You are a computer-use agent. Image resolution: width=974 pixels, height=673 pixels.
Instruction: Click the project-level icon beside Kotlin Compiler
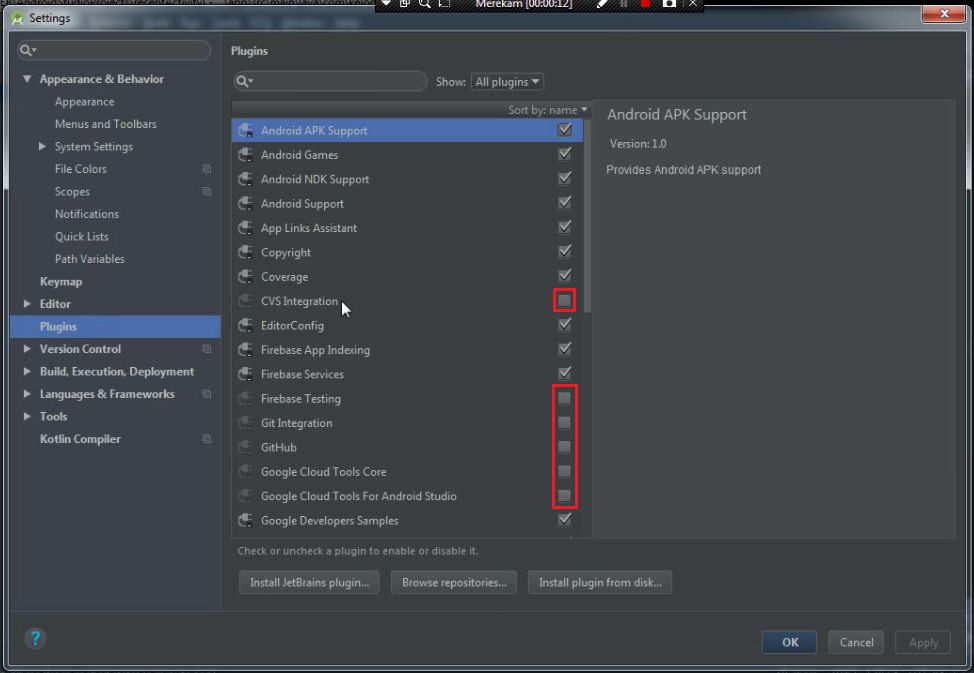[207, 439]
